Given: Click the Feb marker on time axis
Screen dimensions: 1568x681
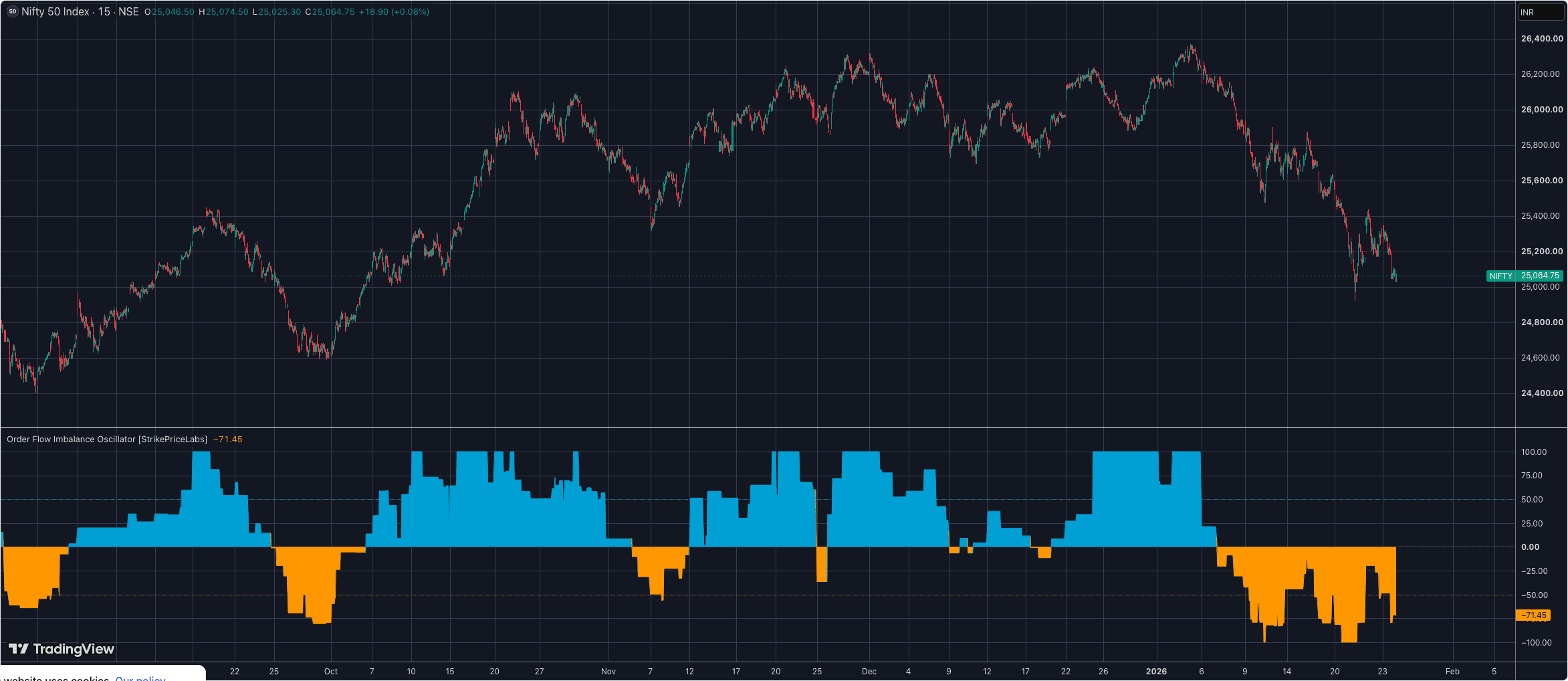Looking at the screenshot, I should [x=1452, y=672].
